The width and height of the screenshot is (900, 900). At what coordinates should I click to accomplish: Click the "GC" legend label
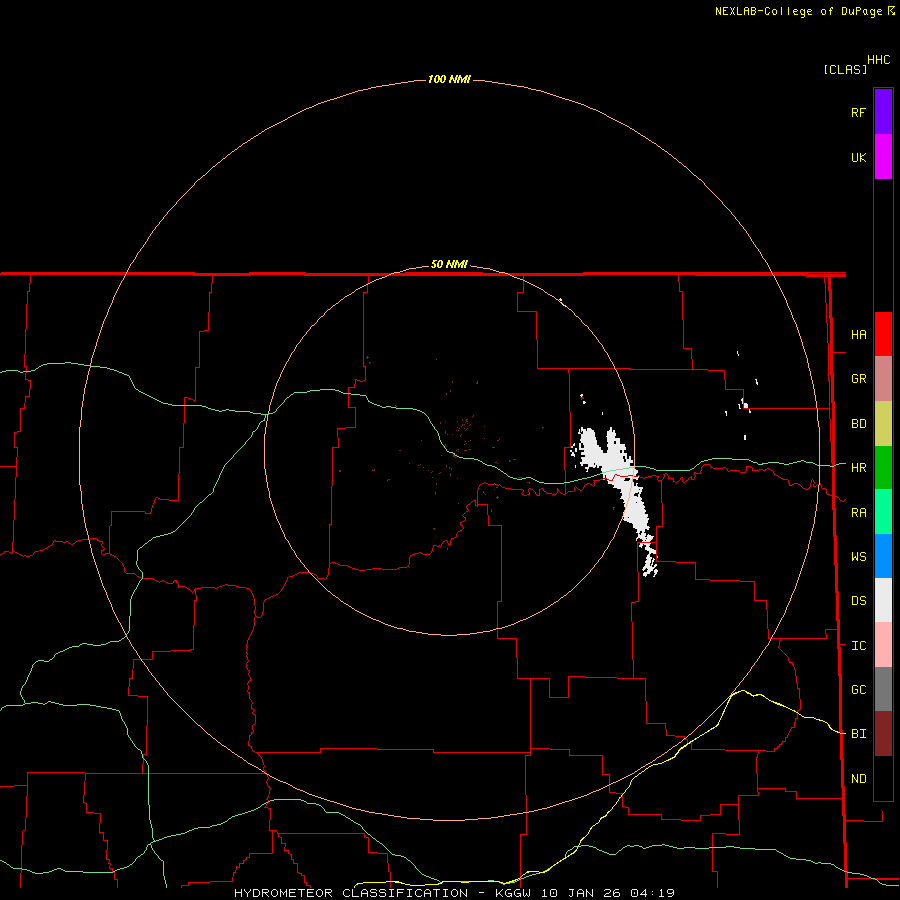tap(858, 690)
